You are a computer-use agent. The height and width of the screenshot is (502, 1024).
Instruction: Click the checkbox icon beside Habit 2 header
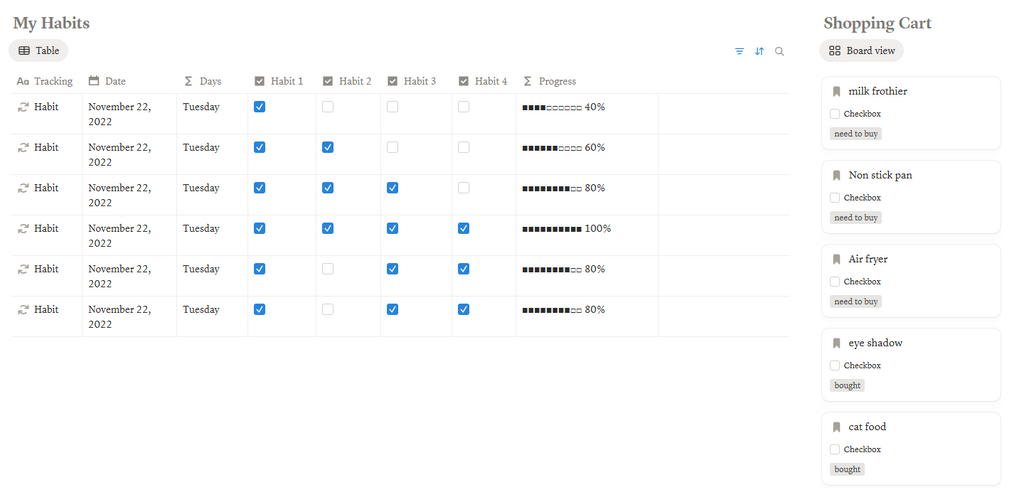(328, 81)
